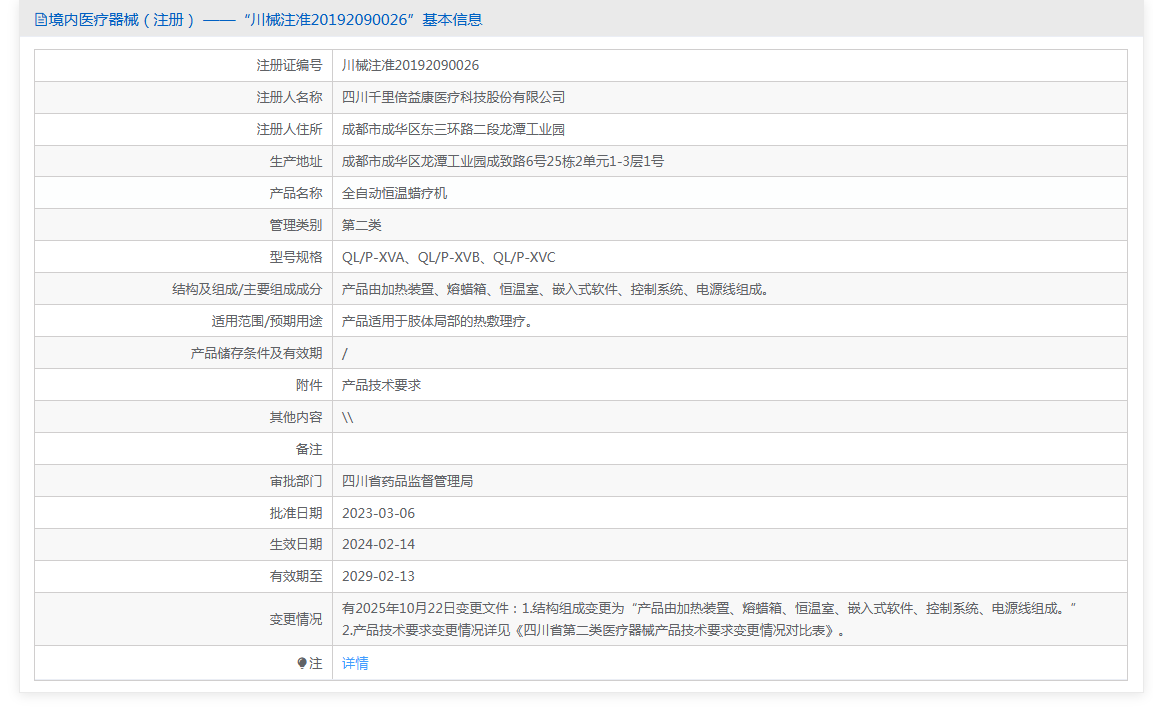Screen dimensions: 1153x707
Task: Click the double backslash value in 其他内容 row
Action: 348,418
